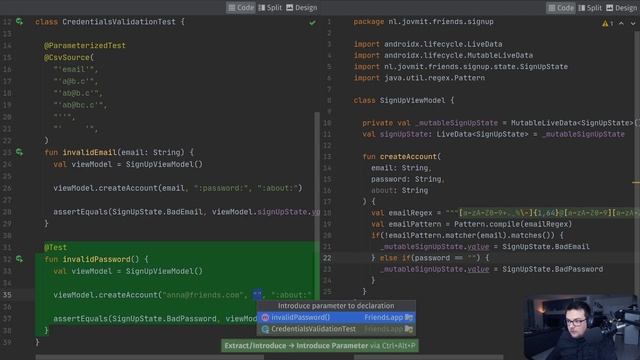640x360 pixels.
Task: Click horizontal scrollbar under CredentialsValidationTest editor
Action: (149, 357)
